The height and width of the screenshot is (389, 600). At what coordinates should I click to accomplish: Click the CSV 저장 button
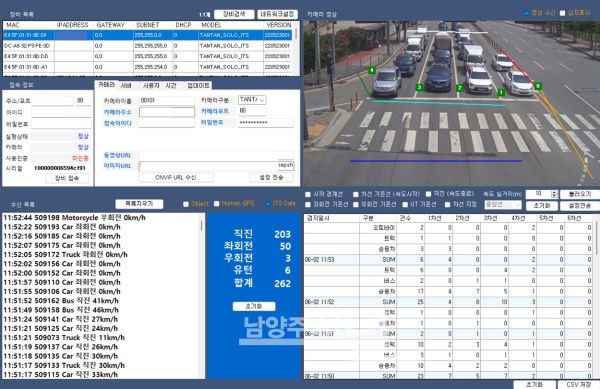tap(579, 384)
